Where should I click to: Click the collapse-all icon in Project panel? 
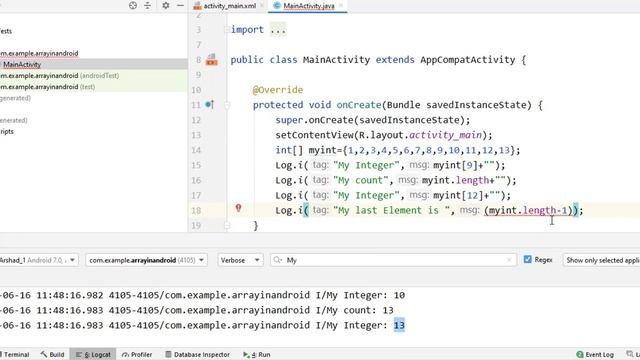(x=147, y=5)
